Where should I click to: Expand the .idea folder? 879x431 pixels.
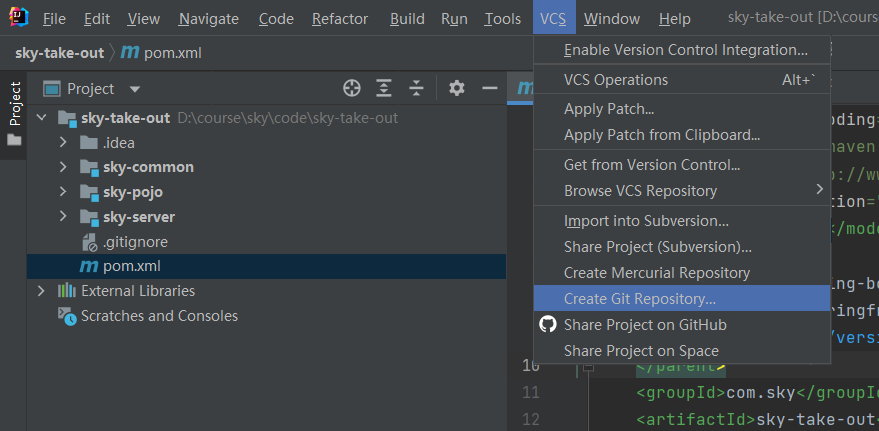click(x=63, y=143)
